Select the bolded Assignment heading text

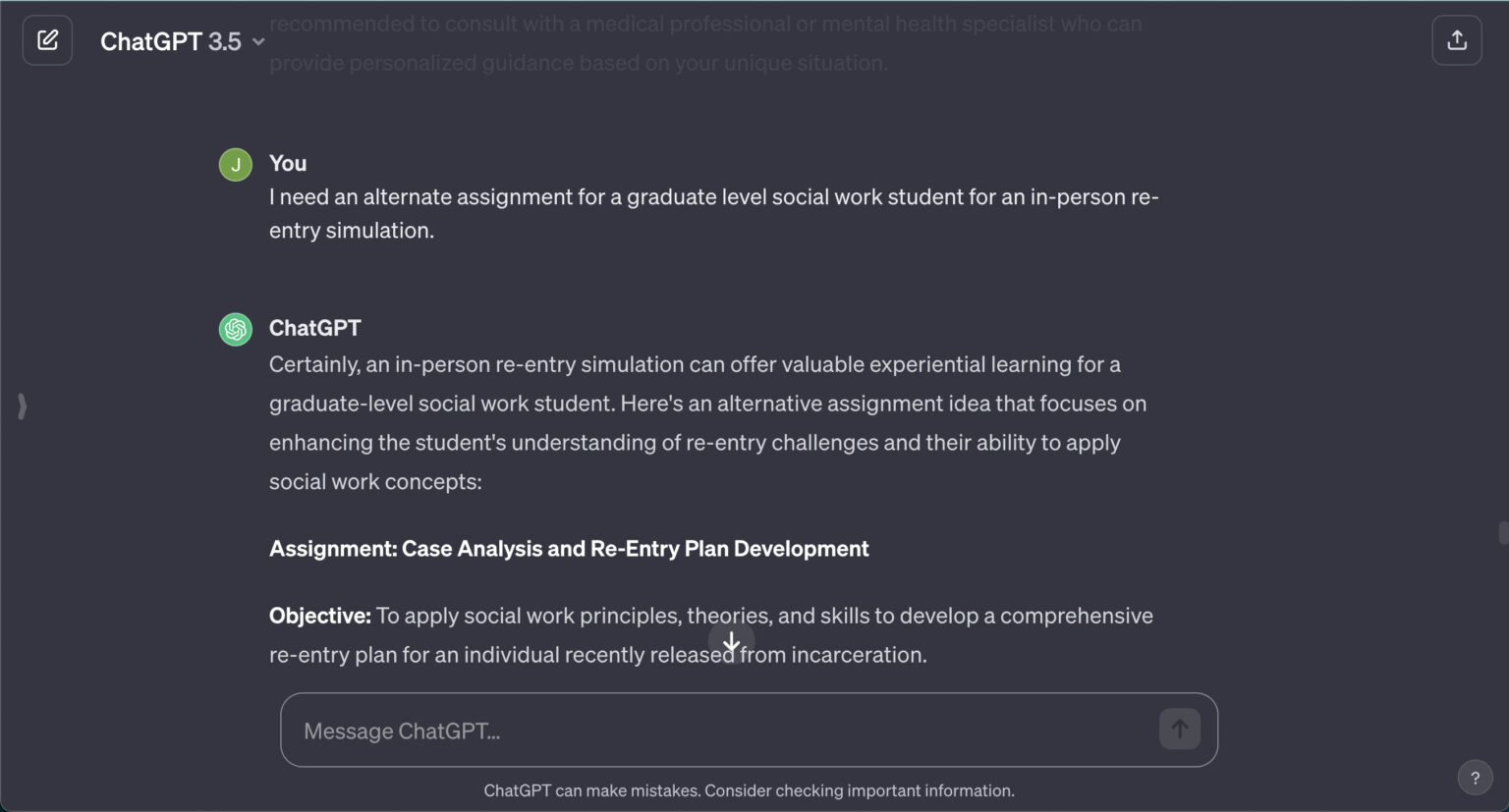coord(568,548)
